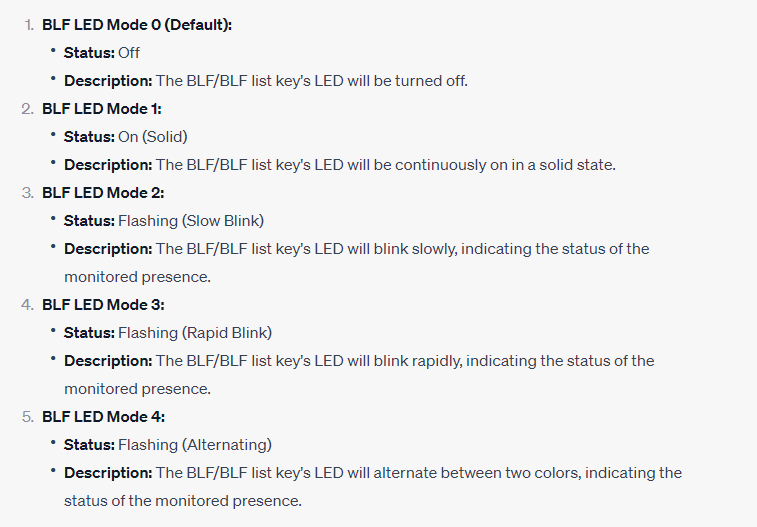
Task: Click the description about alternating between two colors
Action: pos(373,486)
